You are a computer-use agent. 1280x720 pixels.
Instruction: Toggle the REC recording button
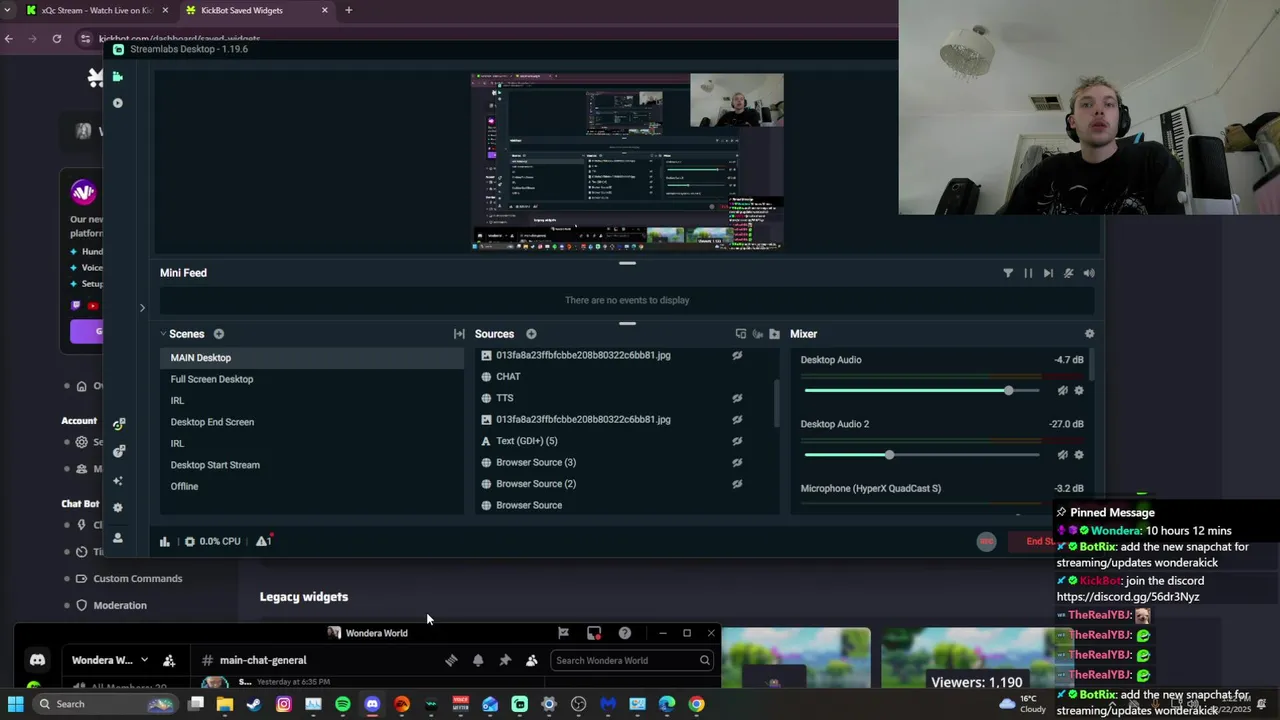coord(986,541)
